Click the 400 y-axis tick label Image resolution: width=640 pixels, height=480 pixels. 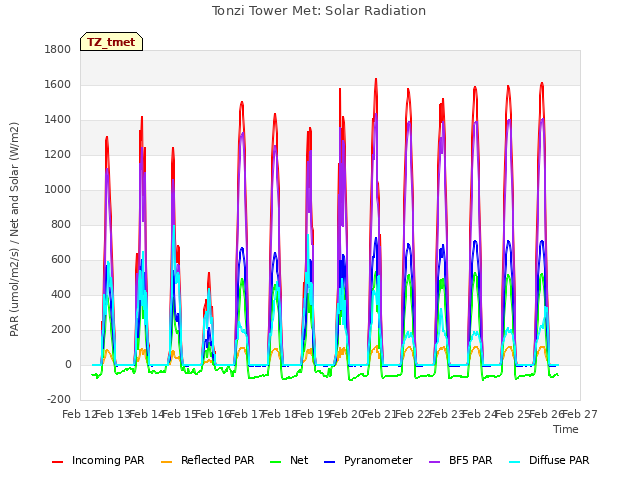61,295
